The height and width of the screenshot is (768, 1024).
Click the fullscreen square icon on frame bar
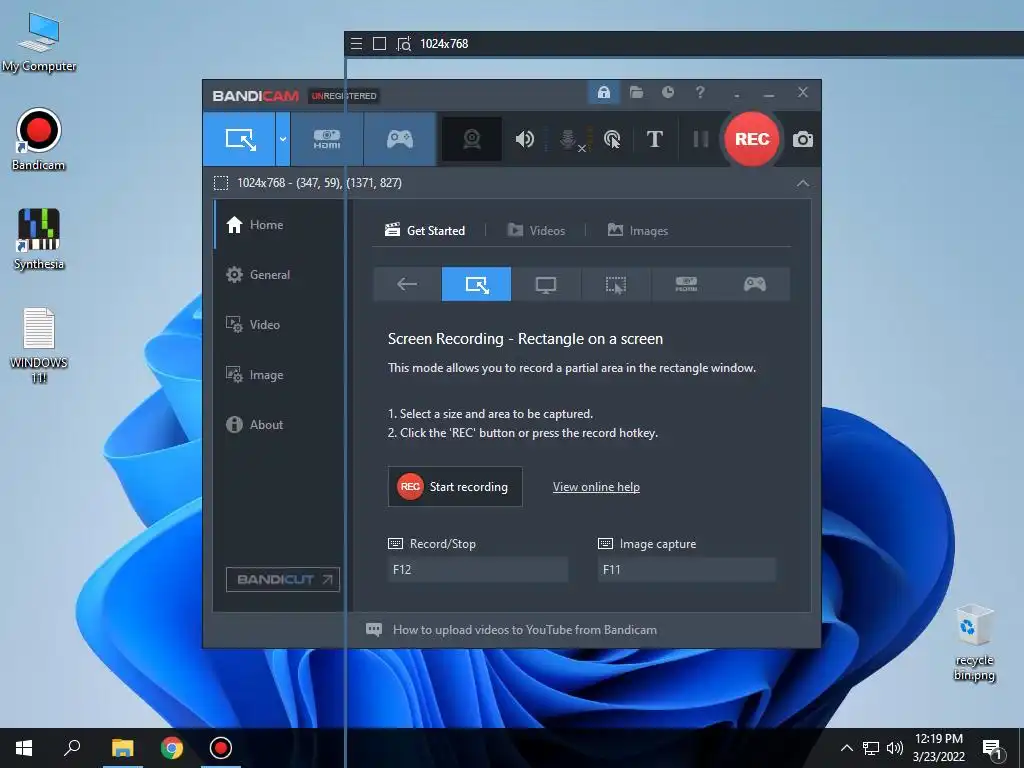[379, 44]
